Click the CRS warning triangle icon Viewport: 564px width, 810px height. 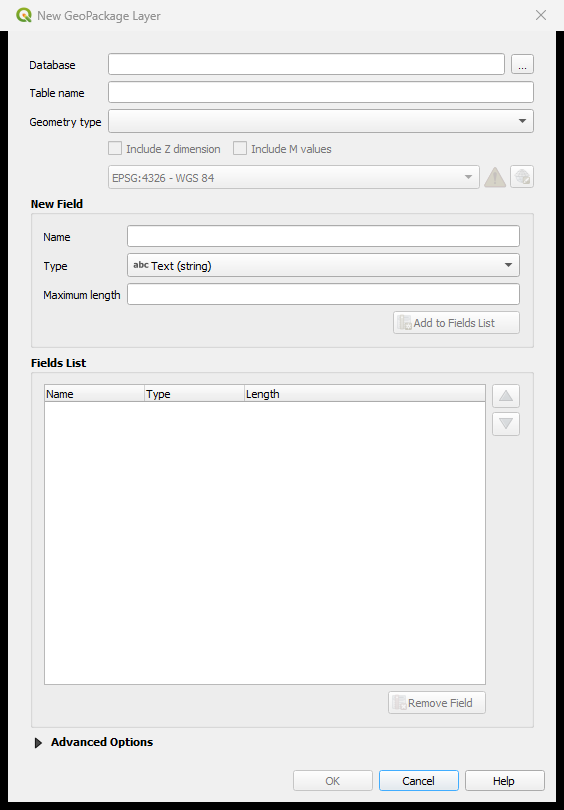[495, 177]
